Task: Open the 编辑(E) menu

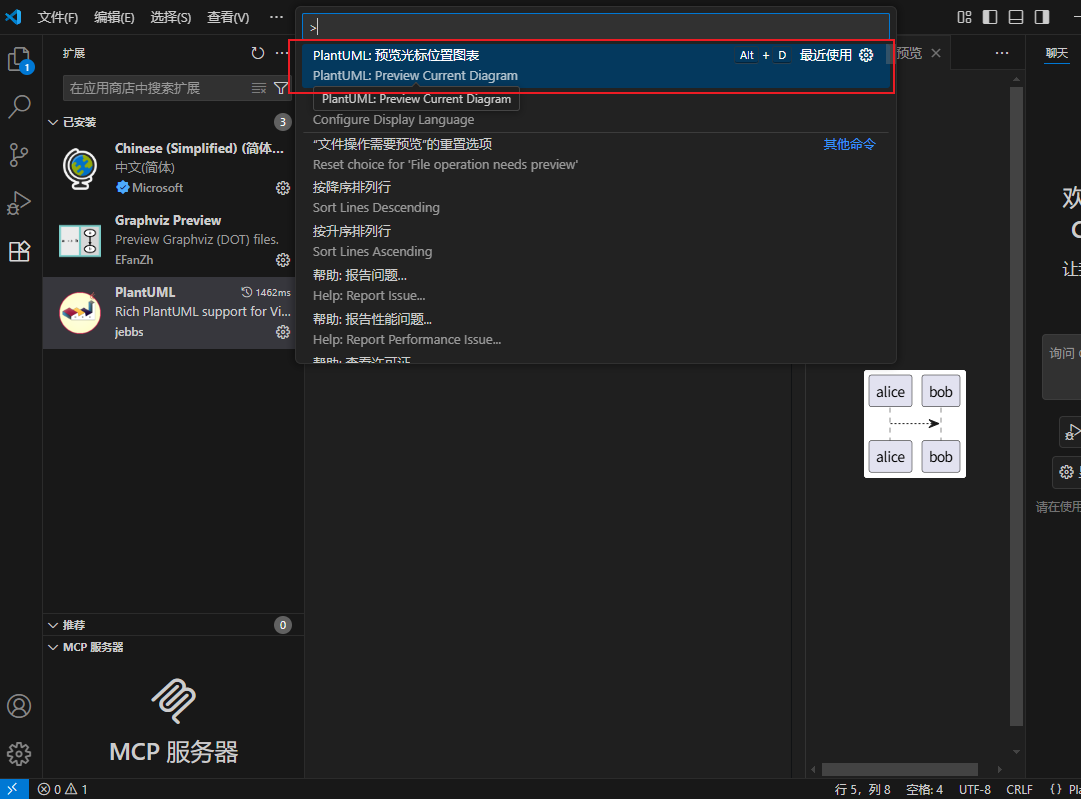Action: coord(114,17)
